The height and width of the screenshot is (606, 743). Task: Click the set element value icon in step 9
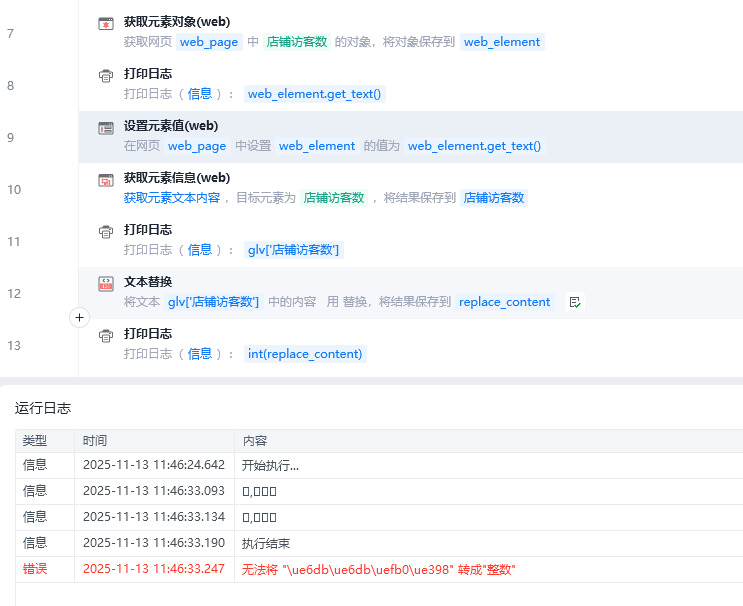(x=106, y=128)
